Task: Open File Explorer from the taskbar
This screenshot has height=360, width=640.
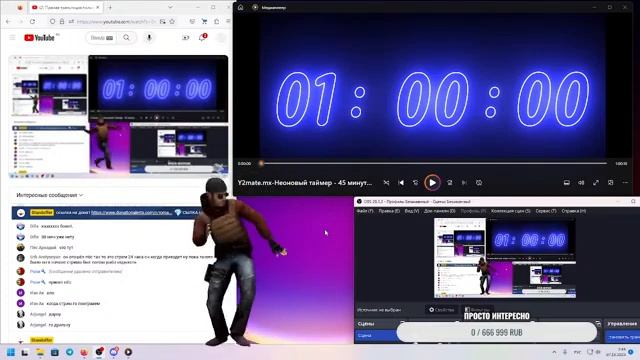Action: (40, 352)
